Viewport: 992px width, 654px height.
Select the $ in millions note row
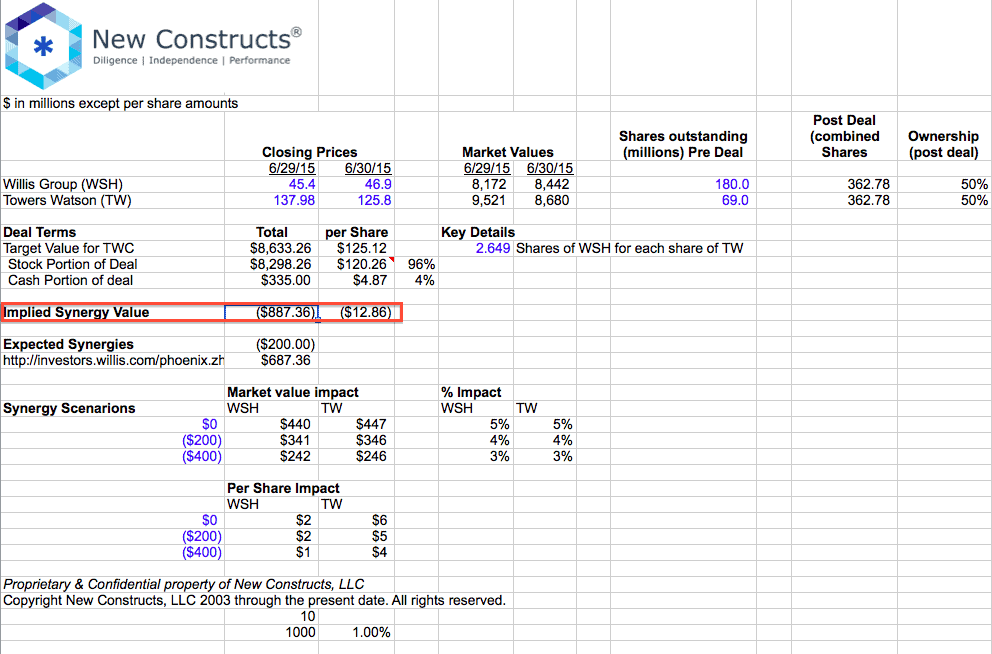coord(120,103)
